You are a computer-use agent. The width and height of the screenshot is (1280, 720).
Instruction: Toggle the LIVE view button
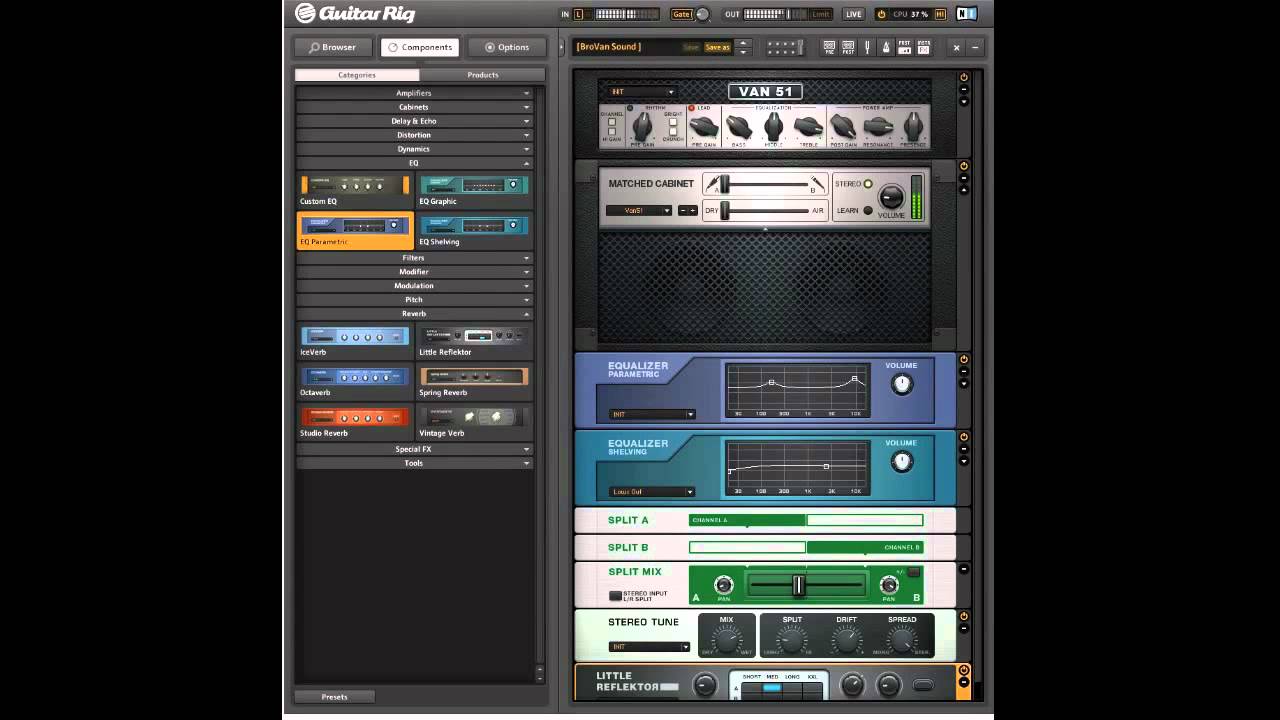pyautogui.click(x=853, y=14)
